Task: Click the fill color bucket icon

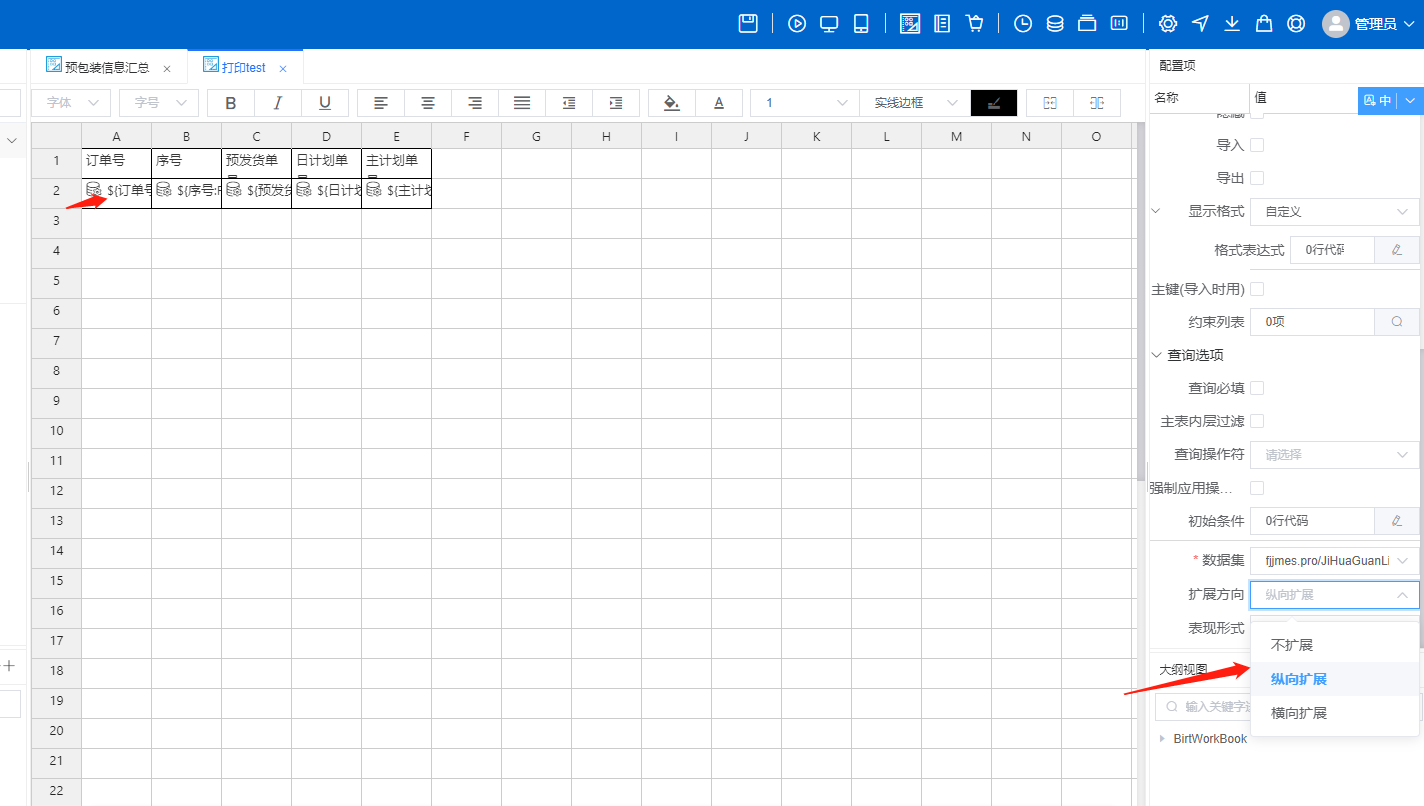Action: point(672,103)
